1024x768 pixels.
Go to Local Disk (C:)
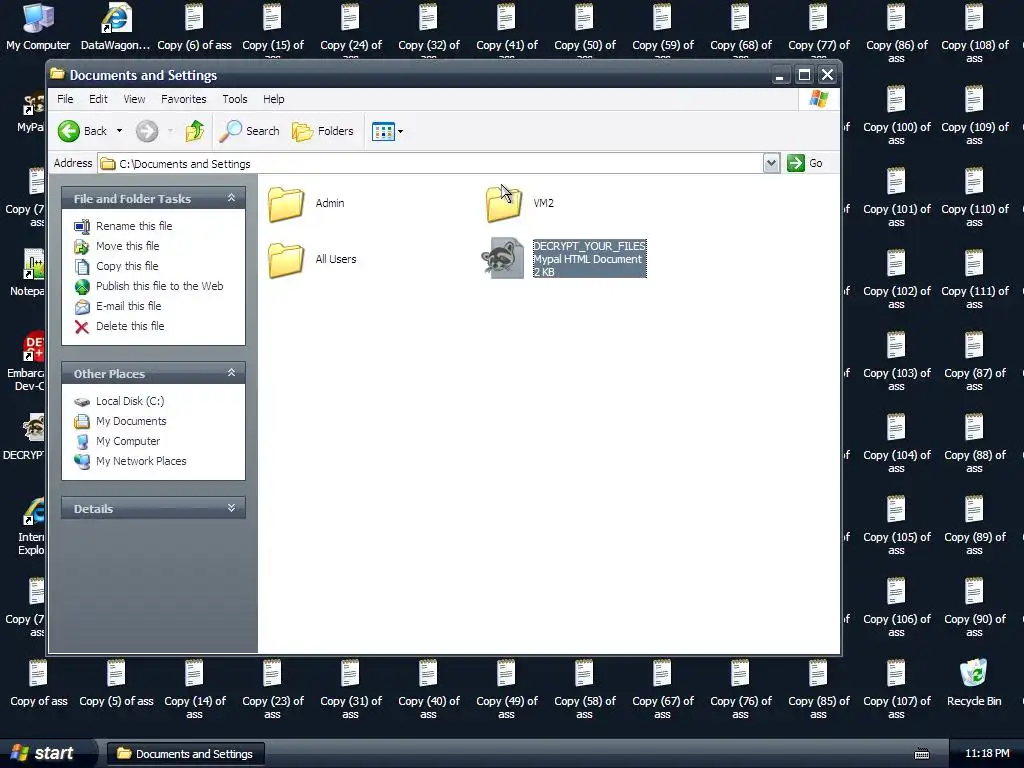tap(130, 401)
